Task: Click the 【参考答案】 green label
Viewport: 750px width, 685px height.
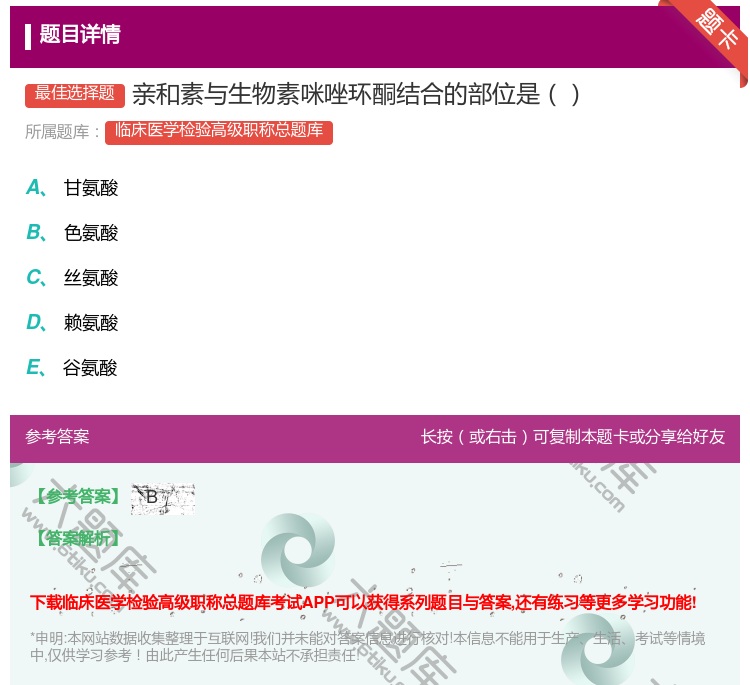Action: pyautogui.click(x=79, y=497)
